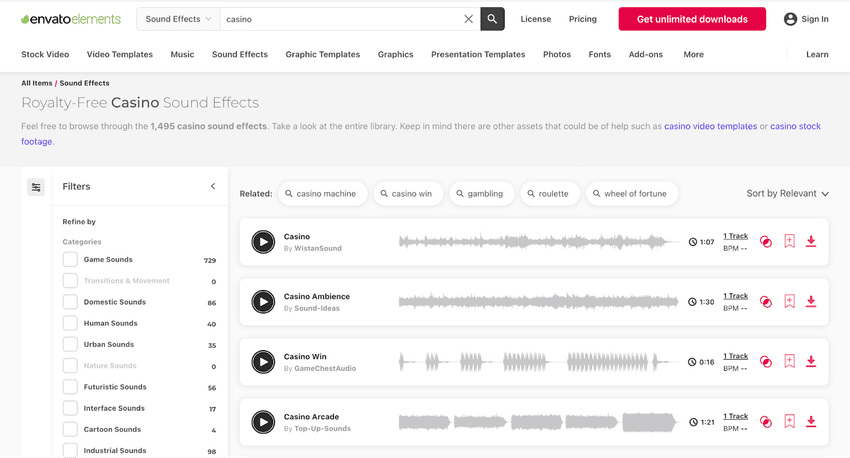This screenshot has width=850, height=458.
Task: Select the roulette related search
Action: click(x=550, y=193)
